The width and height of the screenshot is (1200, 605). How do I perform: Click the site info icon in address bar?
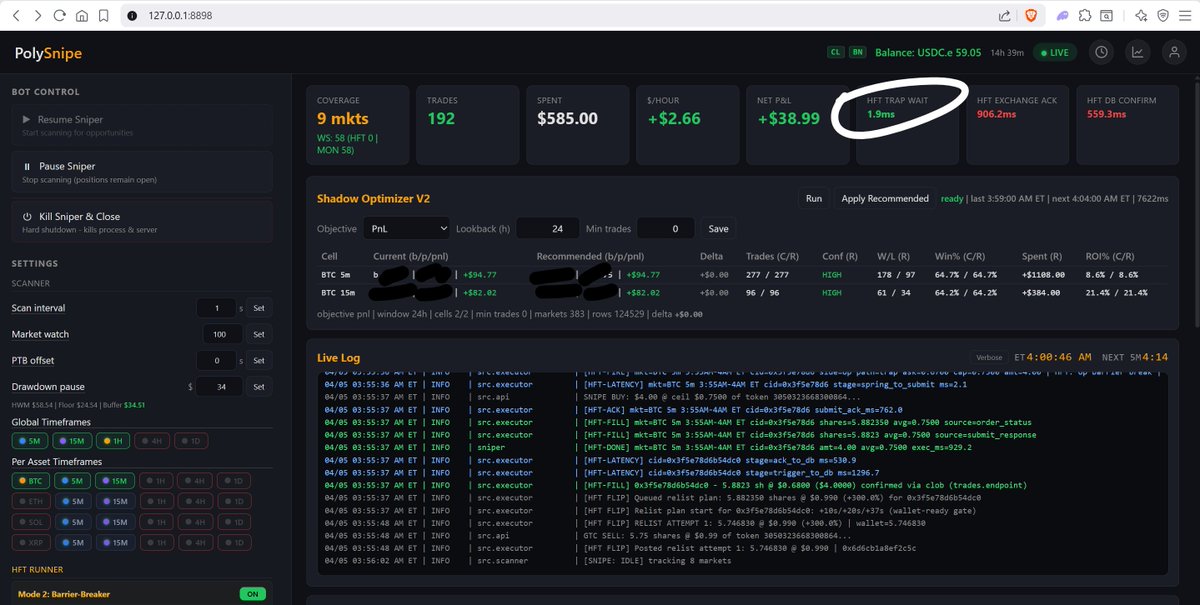pyautogui.click(x=132, y=16)
